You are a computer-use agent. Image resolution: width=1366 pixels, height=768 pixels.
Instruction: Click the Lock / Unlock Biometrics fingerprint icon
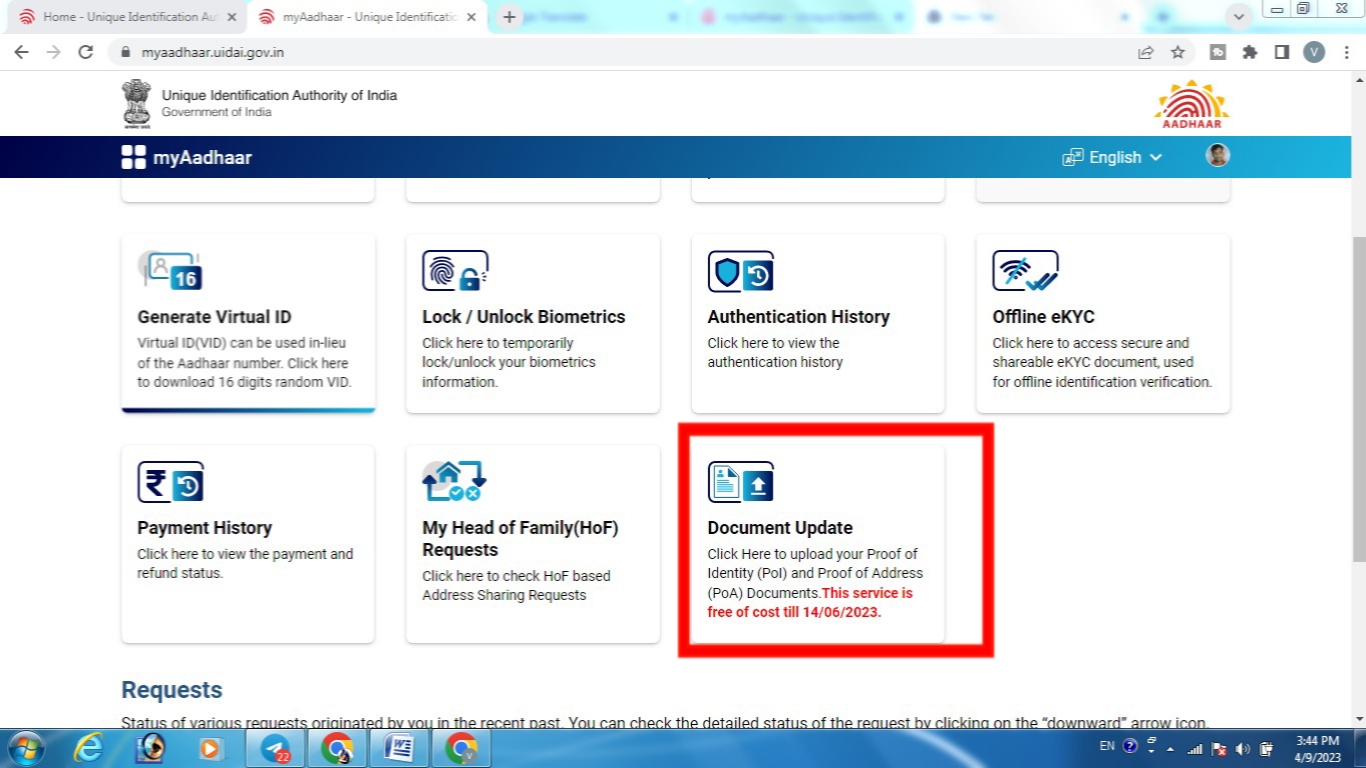tap(455, 271)
